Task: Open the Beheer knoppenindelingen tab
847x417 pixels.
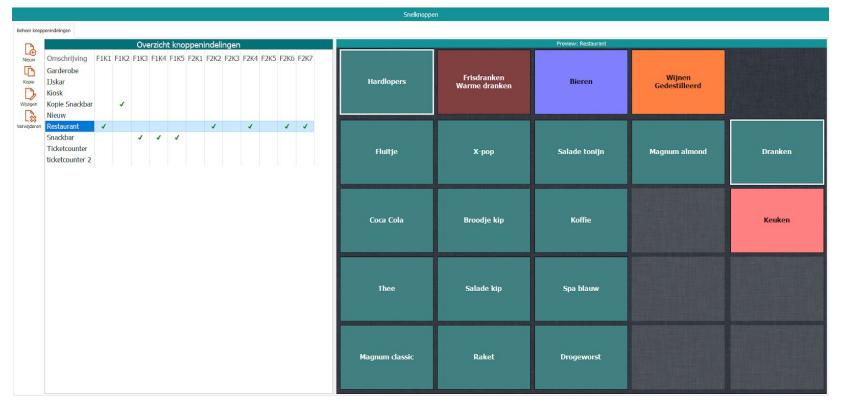Action: click(x=43, y=30)
